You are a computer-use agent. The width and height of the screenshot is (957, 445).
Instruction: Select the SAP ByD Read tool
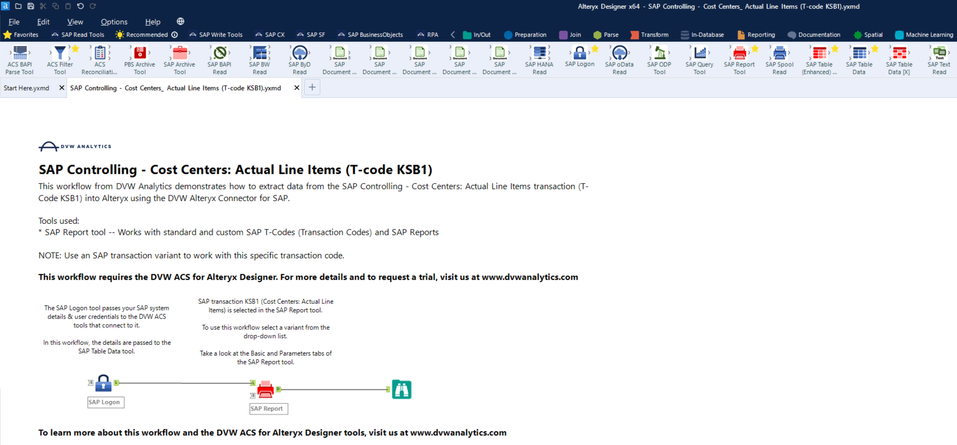click(x=300, y=59)
